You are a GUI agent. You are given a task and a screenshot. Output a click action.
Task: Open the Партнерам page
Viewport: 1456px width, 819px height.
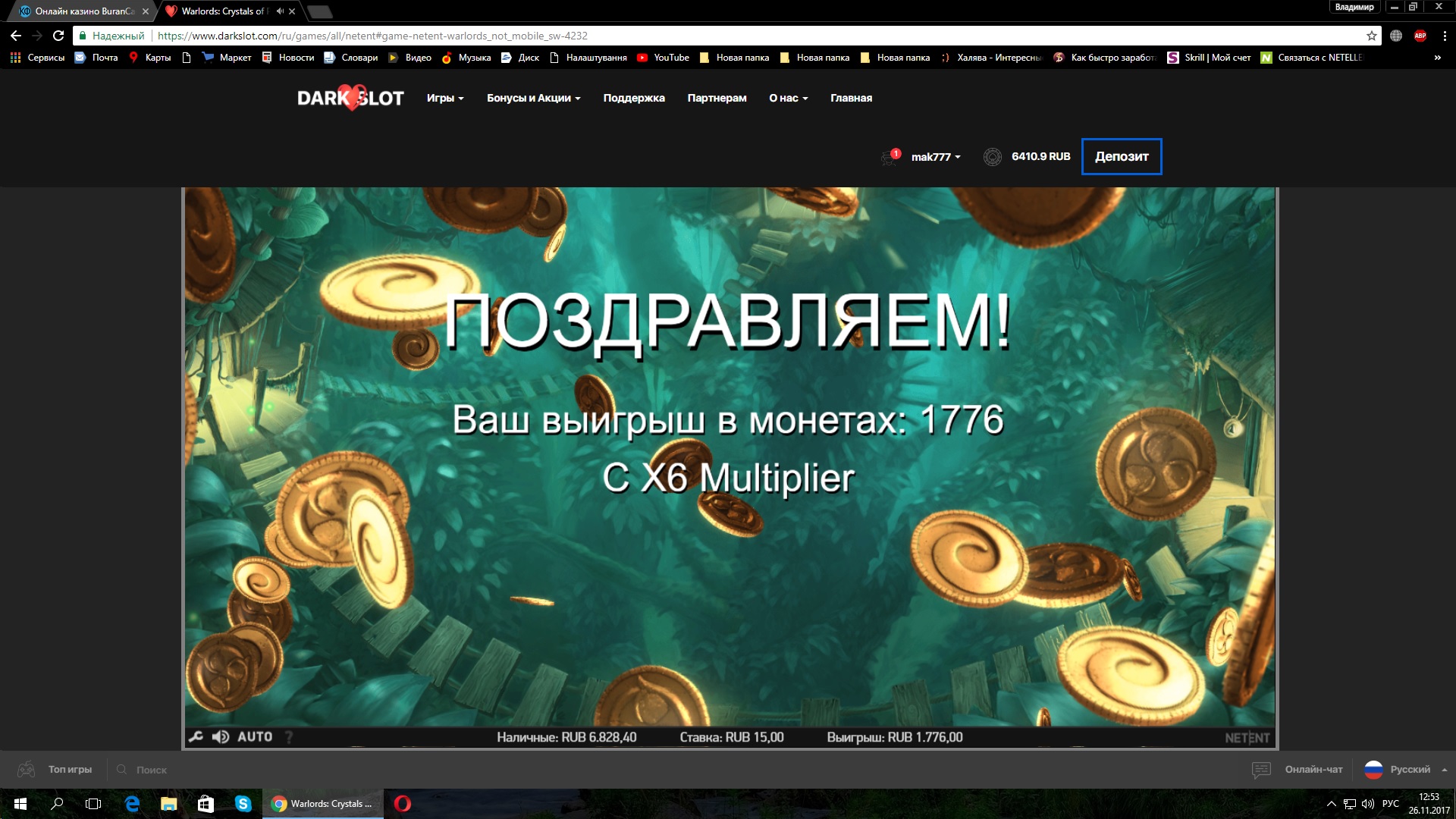tap(717, 98)
